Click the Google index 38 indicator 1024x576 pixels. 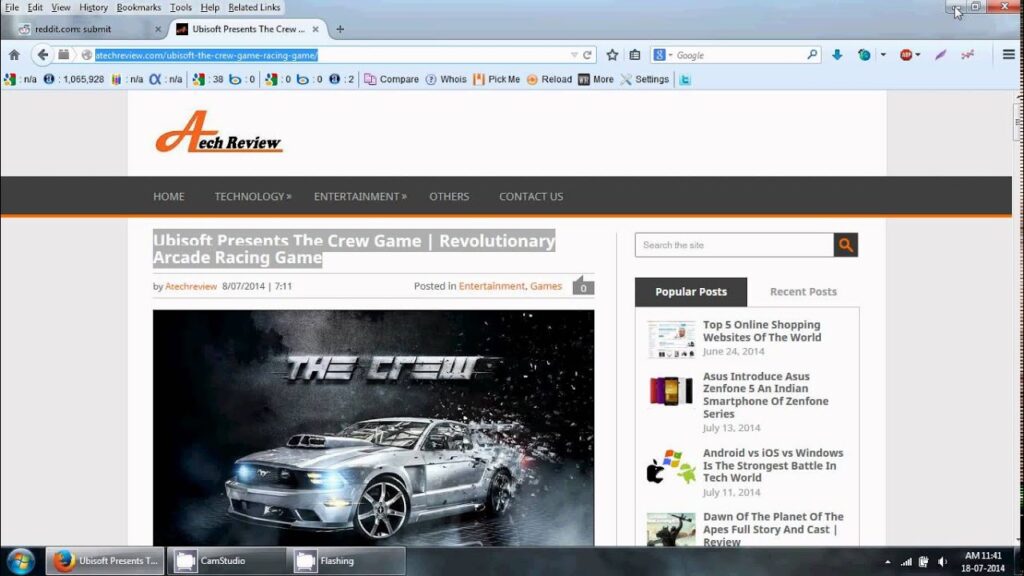click(208, 79)
